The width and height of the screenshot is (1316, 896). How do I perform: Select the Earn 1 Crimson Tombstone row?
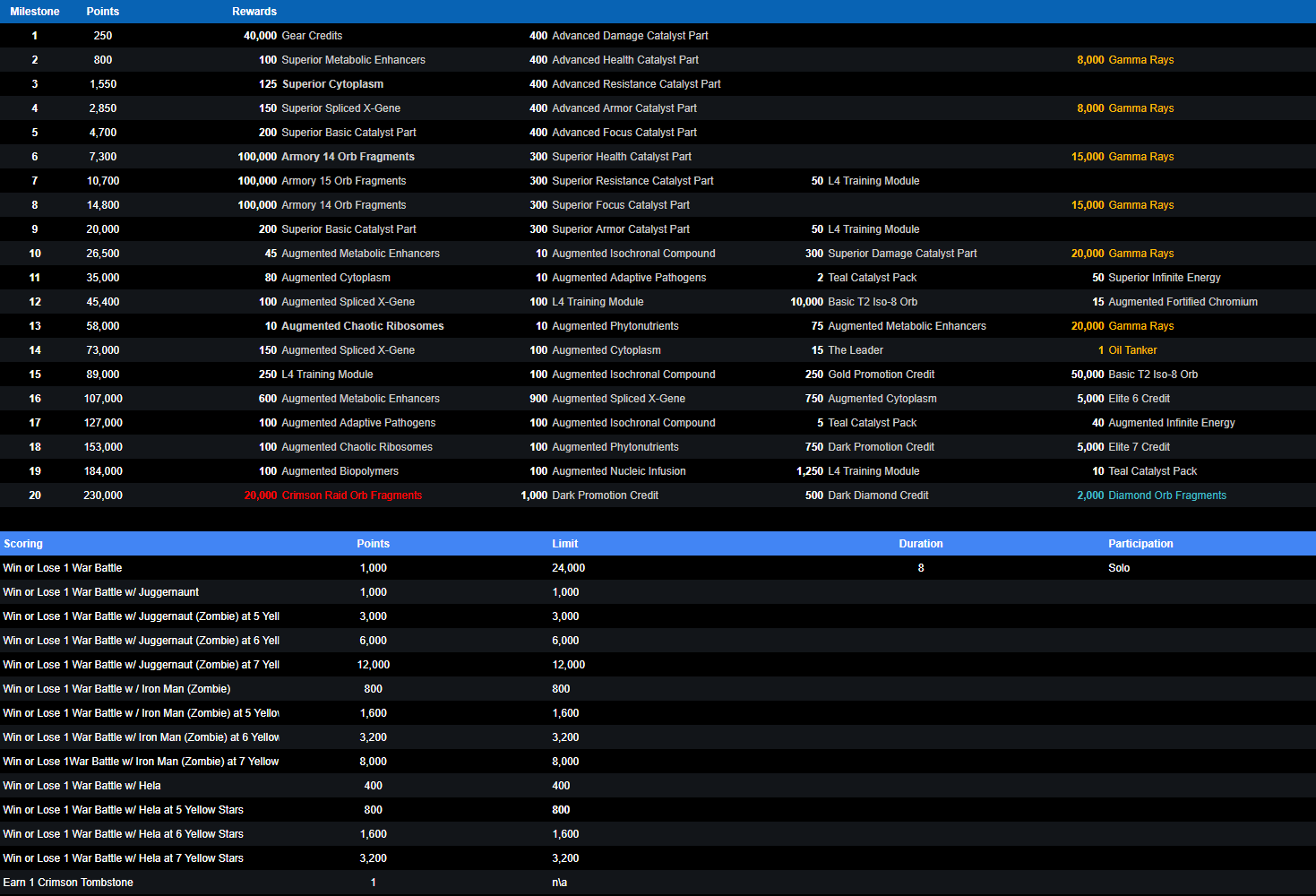pyautogui.click(x=68, y=883)
